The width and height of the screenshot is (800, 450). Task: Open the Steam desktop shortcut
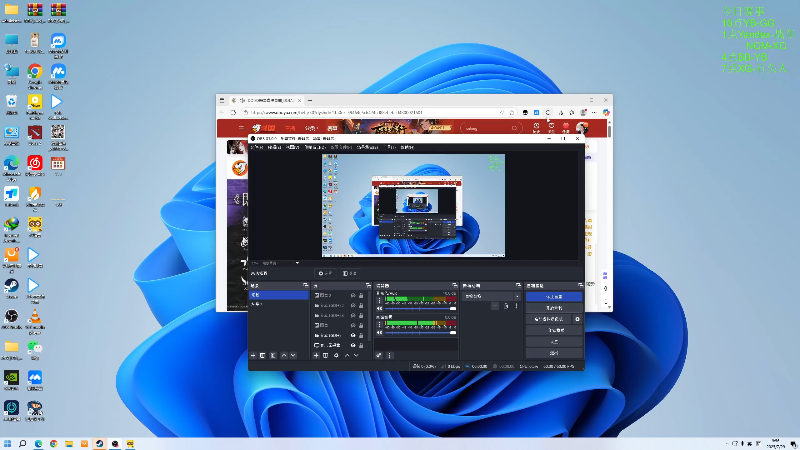point(11,289)
